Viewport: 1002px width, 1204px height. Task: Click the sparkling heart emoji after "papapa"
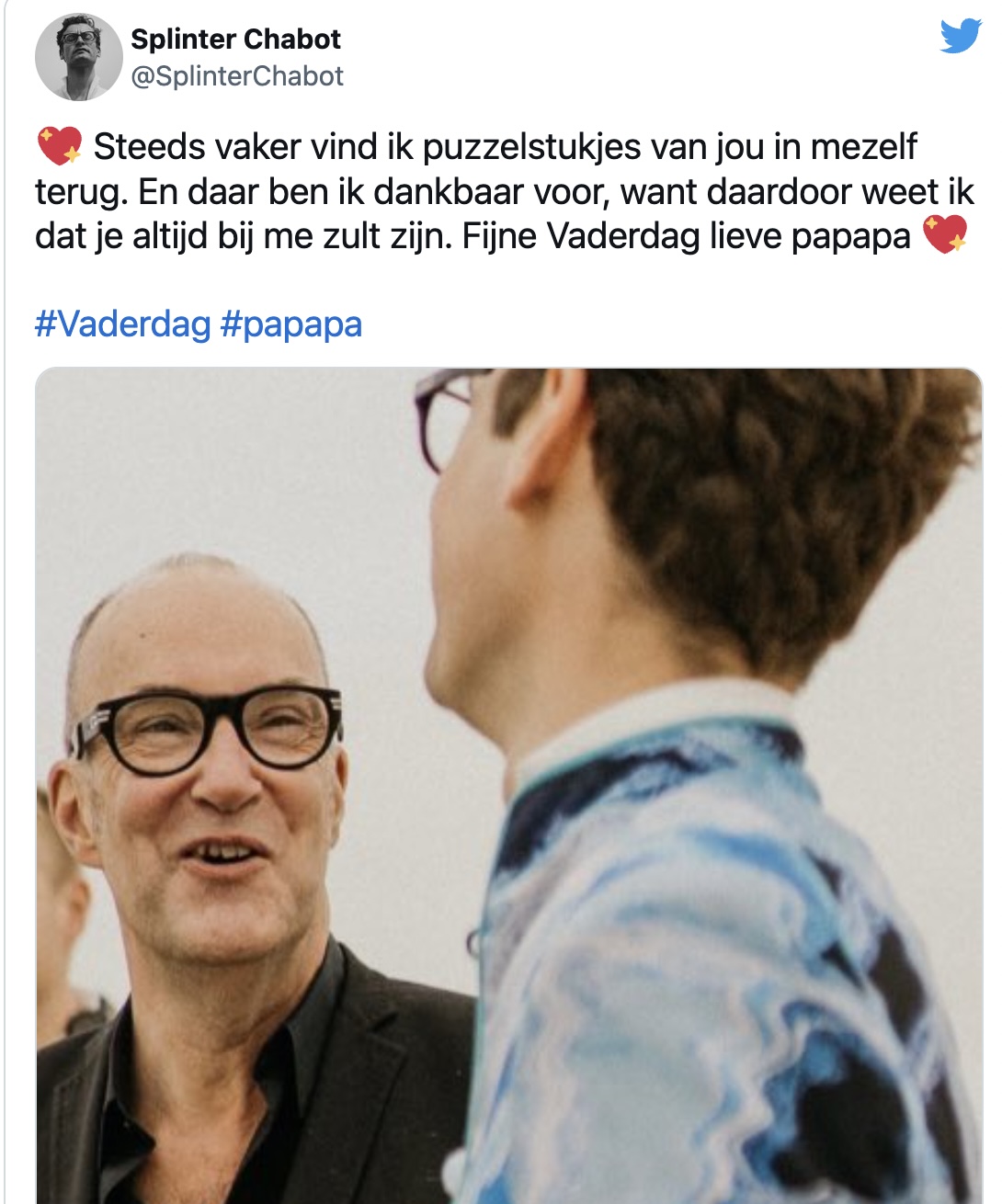coord(945,234)
